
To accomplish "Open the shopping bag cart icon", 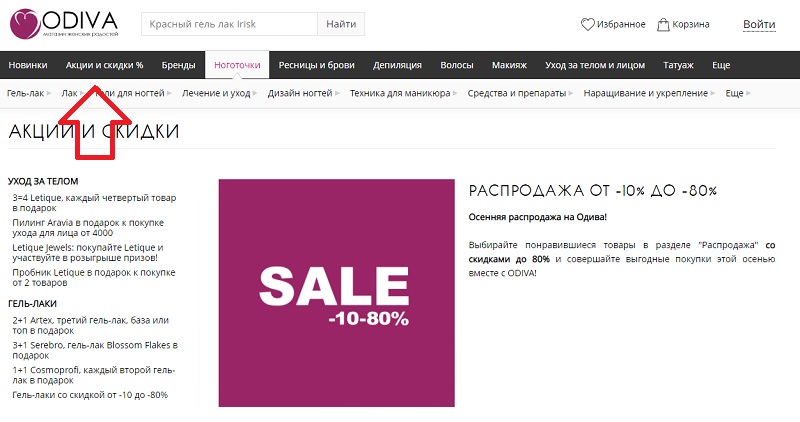I will (x=663, y=24).
